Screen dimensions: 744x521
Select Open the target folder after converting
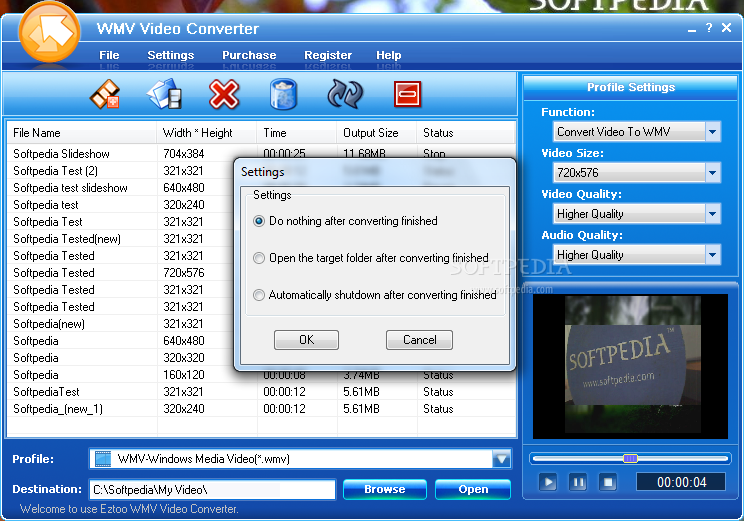pos(259,258)
